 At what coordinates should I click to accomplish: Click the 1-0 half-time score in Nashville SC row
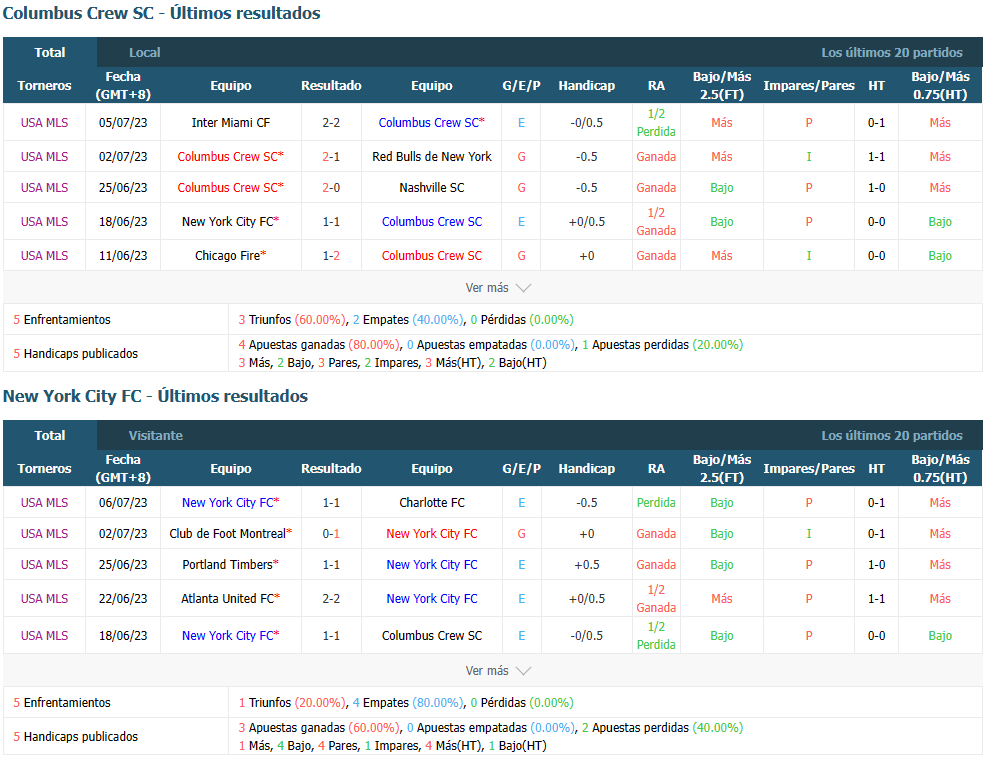click(876, 187)
